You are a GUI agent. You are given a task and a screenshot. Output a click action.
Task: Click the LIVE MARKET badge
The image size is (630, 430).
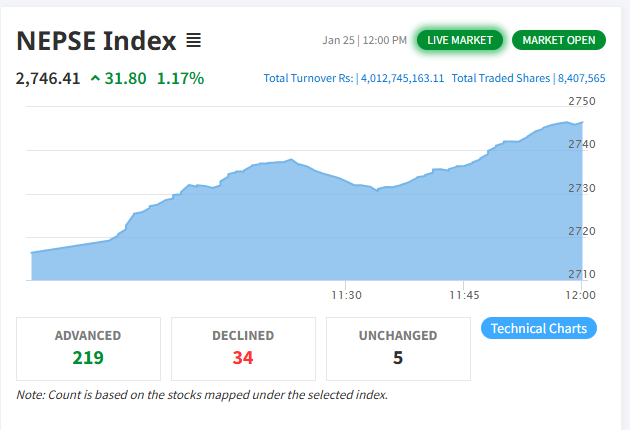(460, 40)
